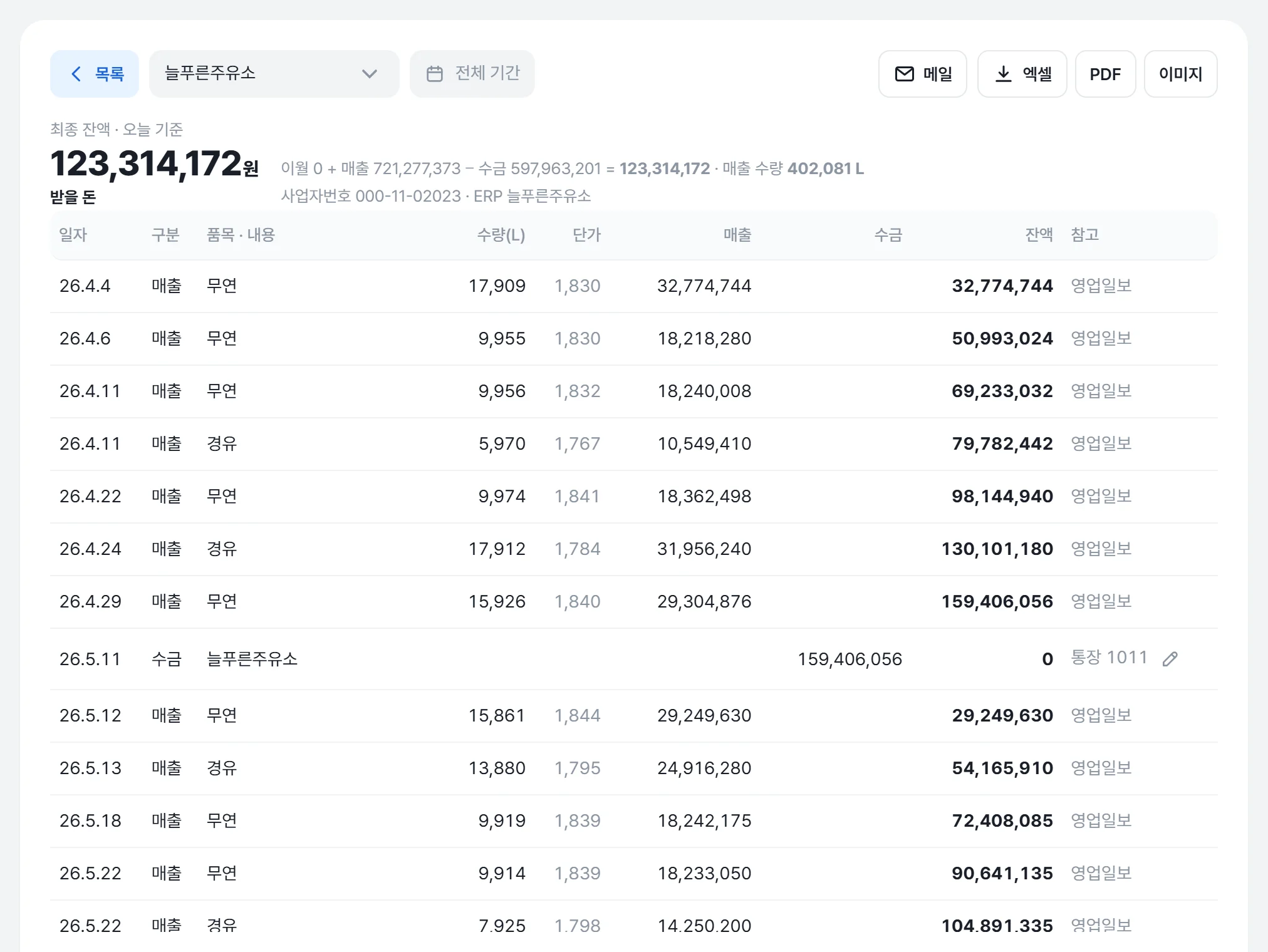Click quantity 17,909 in the first row
Viewport: 1268px width, 952px height.
(x=497, y=286)
